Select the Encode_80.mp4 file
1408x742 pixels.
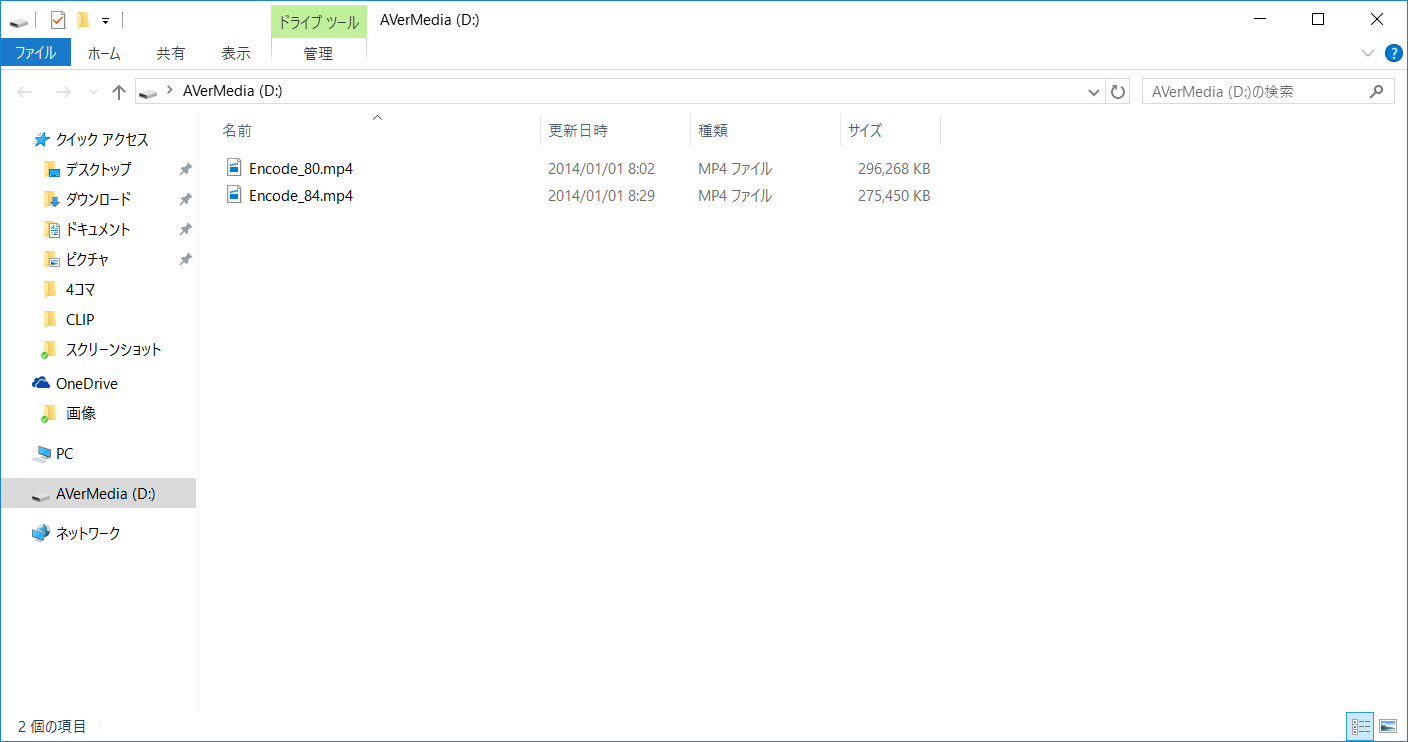coord(301,168)
